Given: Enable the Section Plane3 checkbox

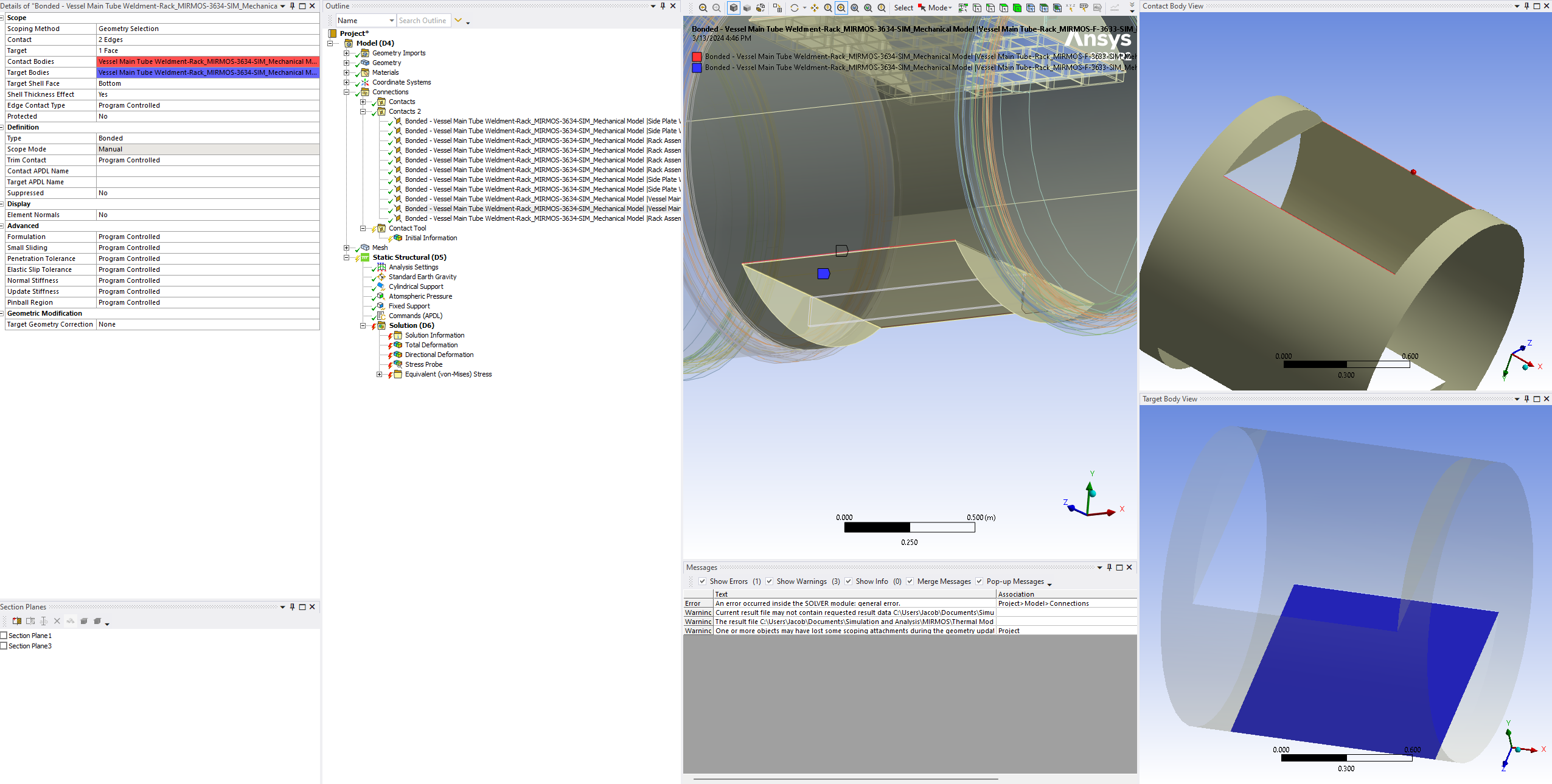Looking at the screenshot, I should [4, 646].
